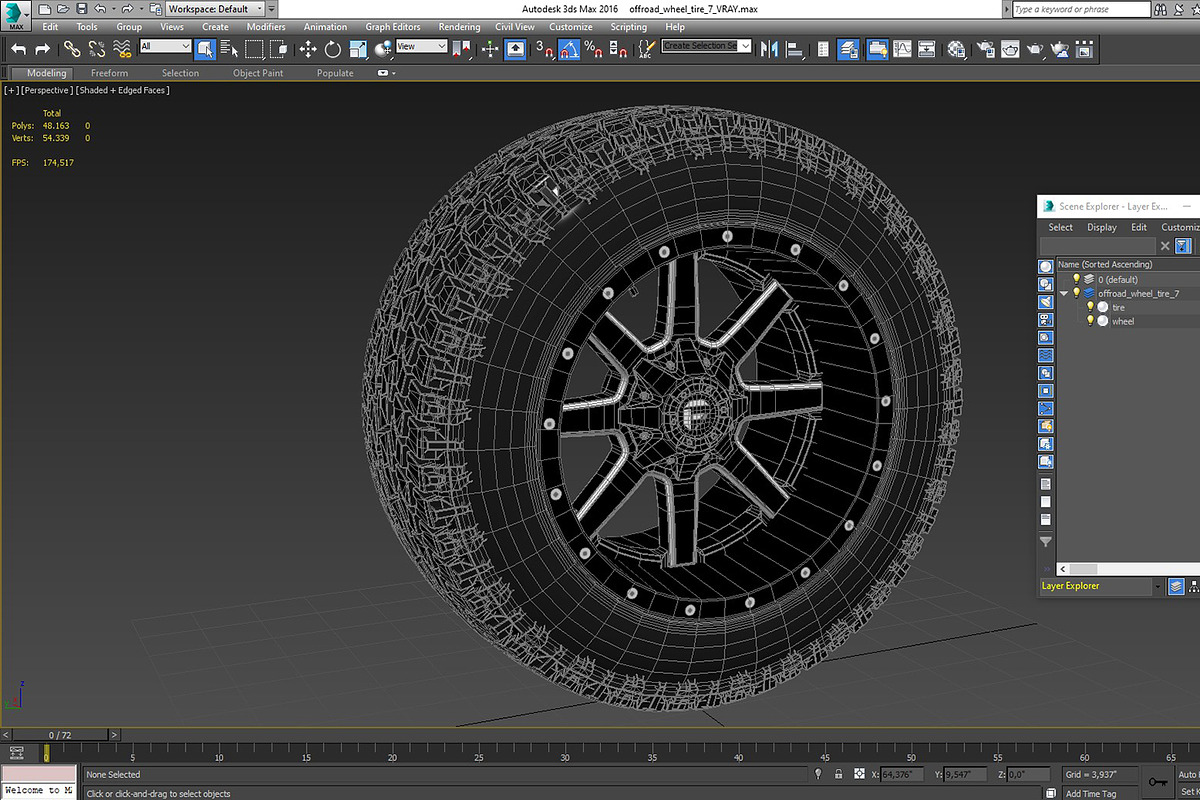Switch to the Freeform ribbon tab
This screenshot has width=1200, height=800.
(x=109, y=73)
